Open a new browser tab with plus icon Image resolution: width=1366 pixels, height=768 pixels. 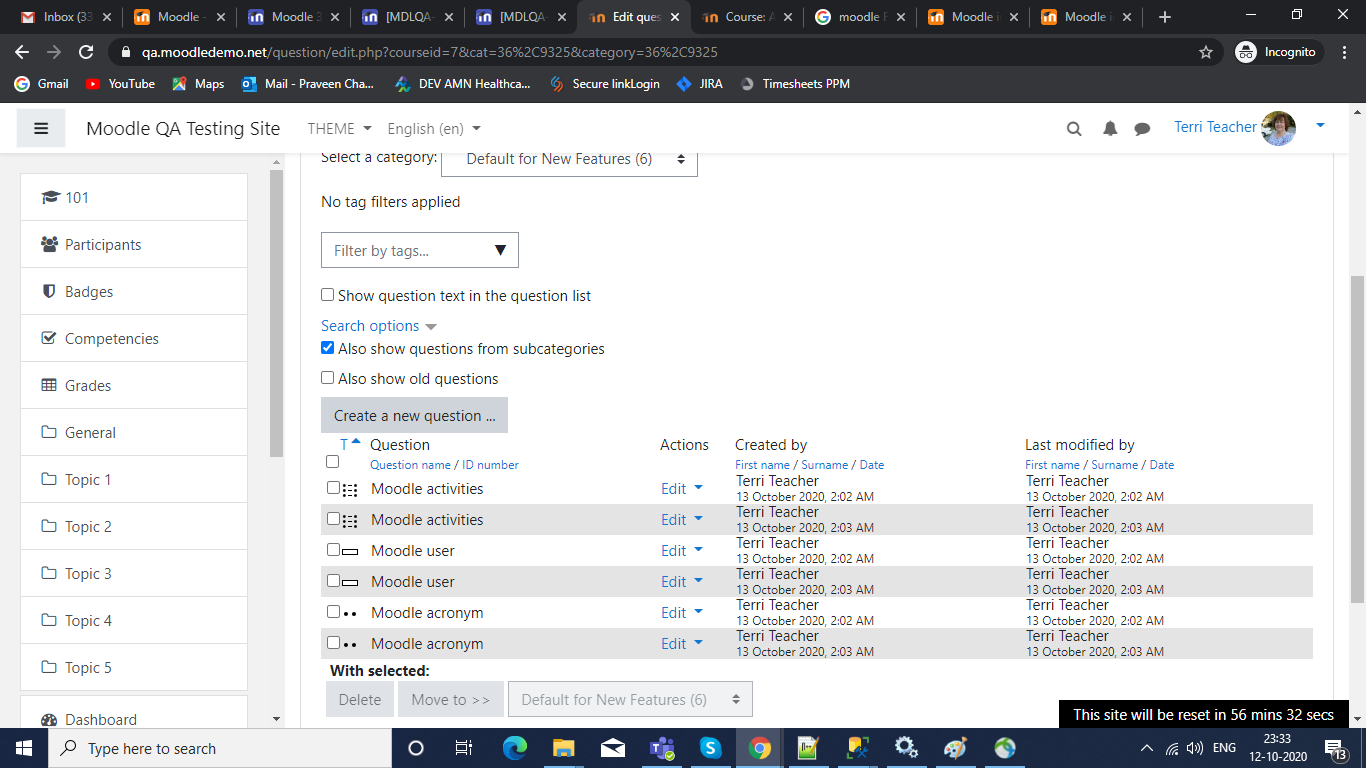(x=1164, y=17)
